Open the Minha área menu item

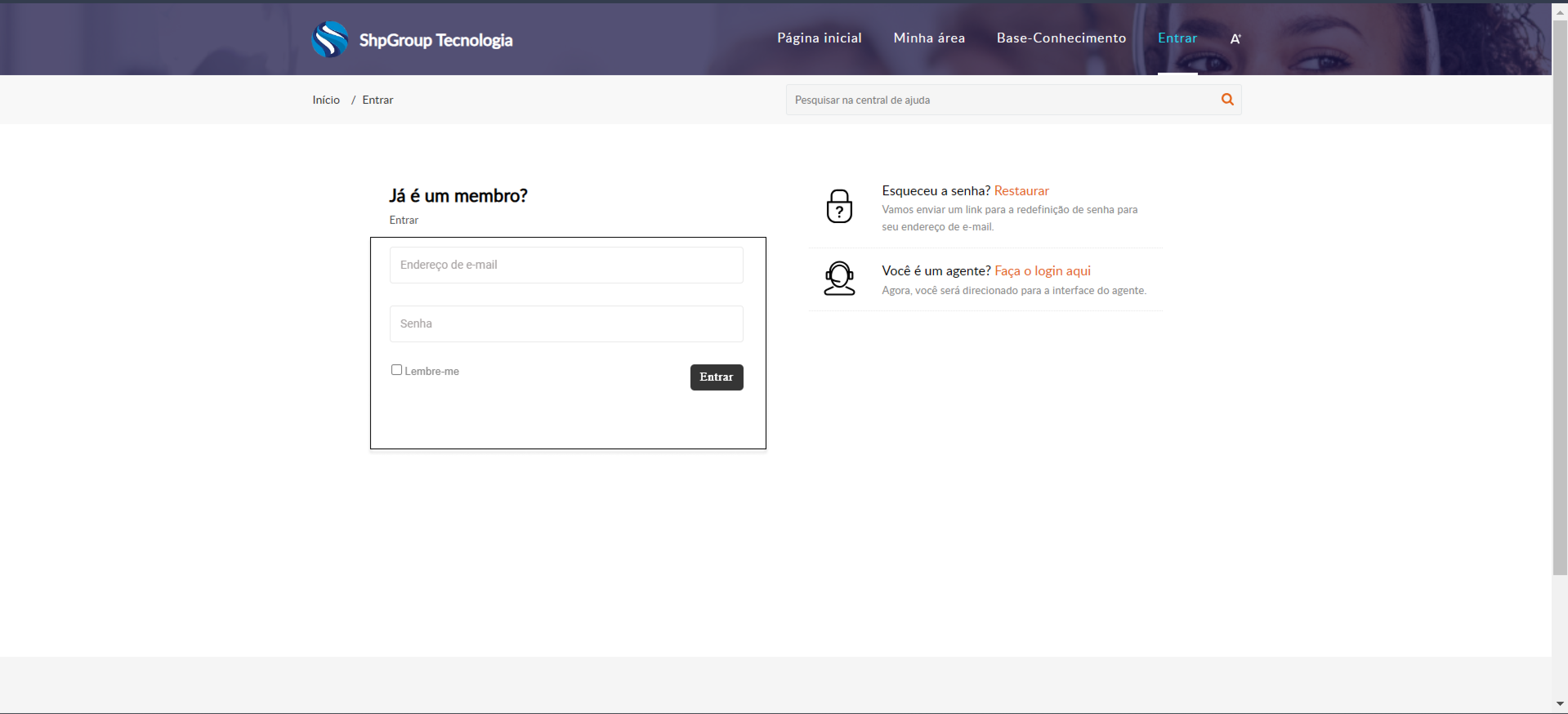pyautogui.click(x=929, y=38)
